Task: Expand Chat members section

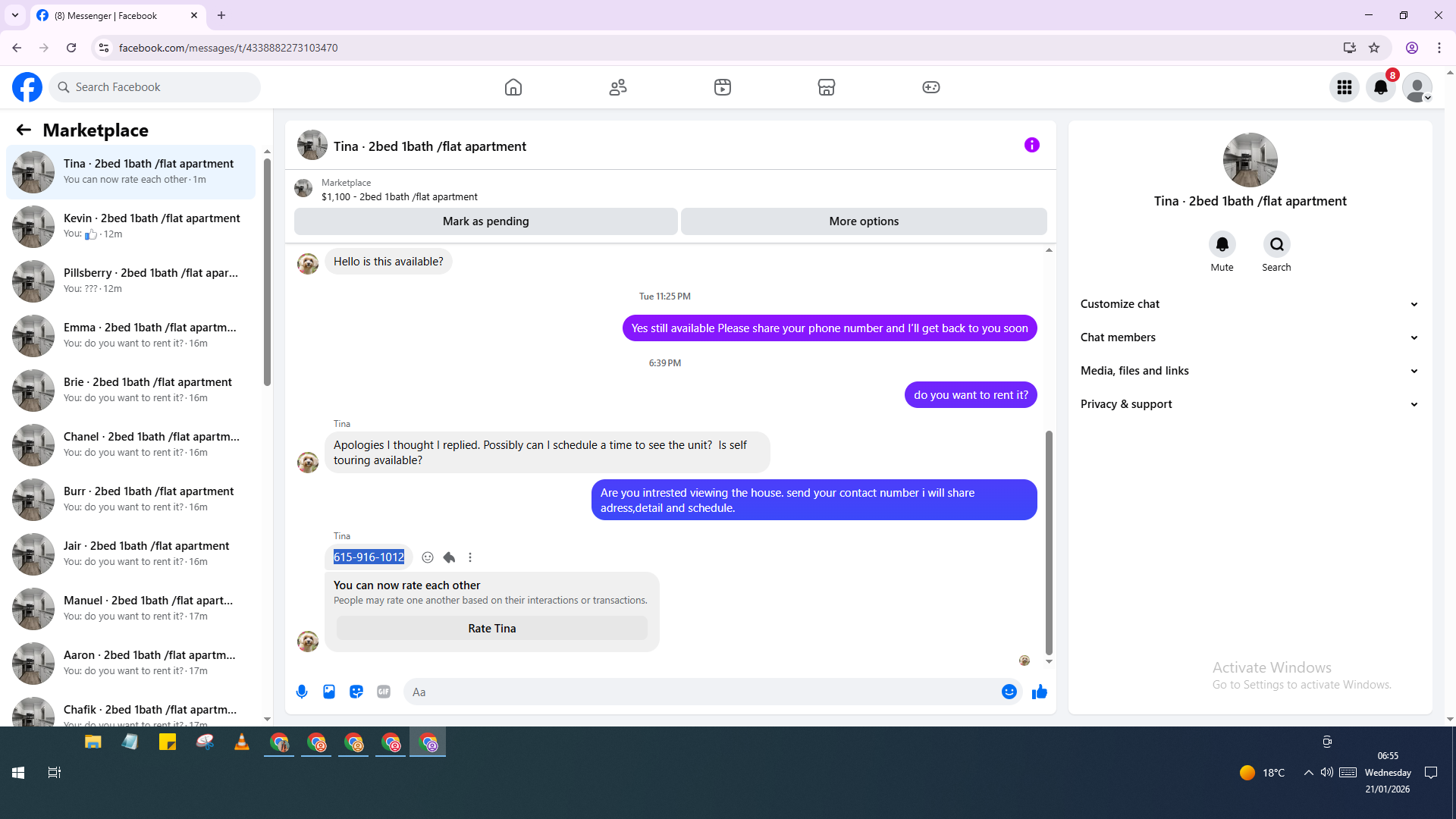Action: 1250,337
